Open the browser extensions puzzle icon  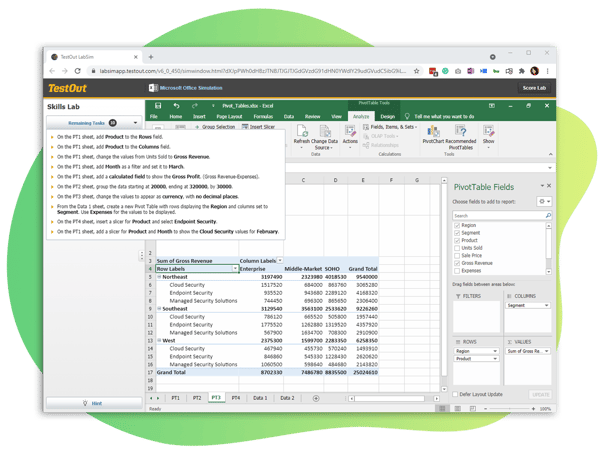coord(522,71)
